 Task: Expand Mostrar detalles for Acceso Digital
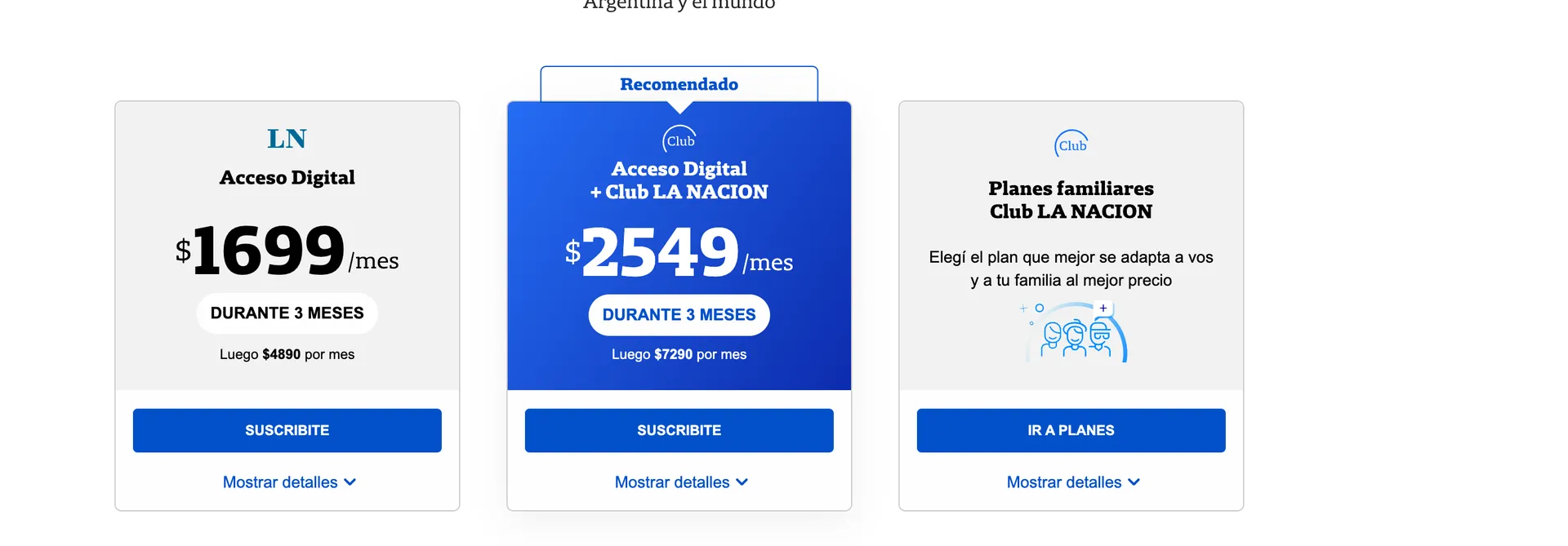[289, 482]
